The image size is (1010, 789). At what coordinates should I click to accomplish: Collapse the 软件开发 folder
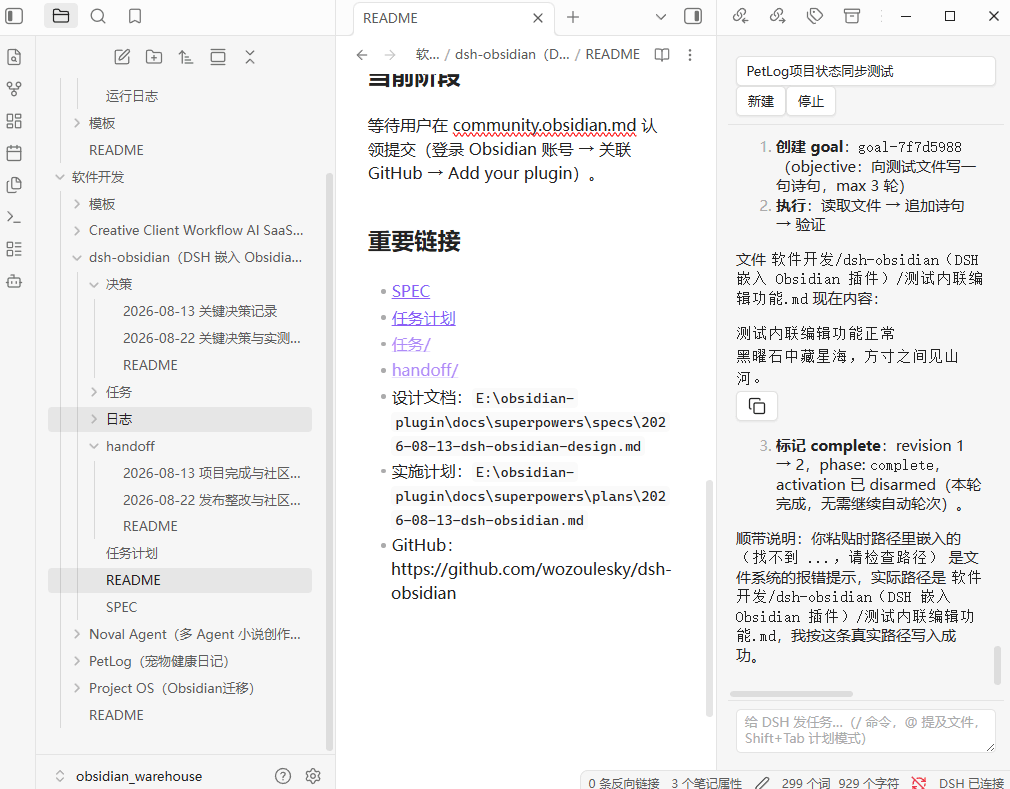click(61, 177)
